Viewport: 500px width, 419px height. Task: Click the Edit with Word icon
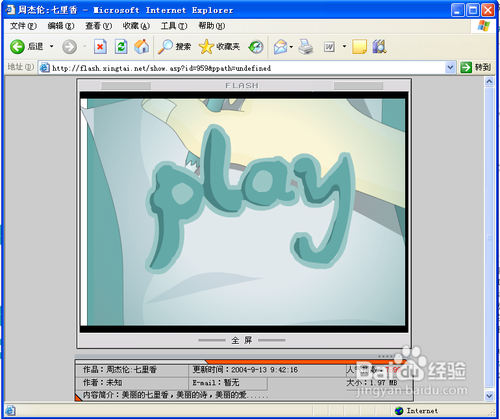(329, 47)
